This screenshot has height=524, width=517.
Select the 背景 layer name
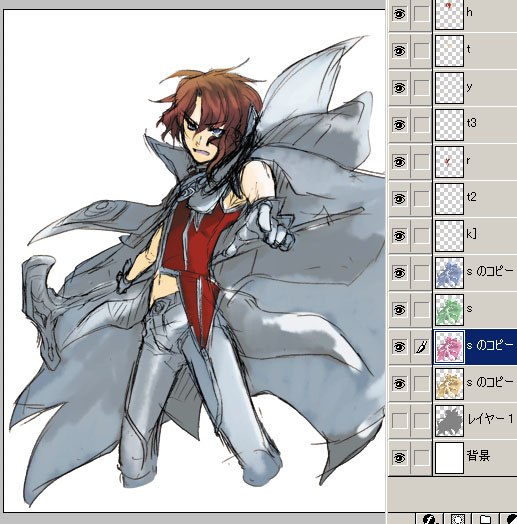click(x=478, y=456)
